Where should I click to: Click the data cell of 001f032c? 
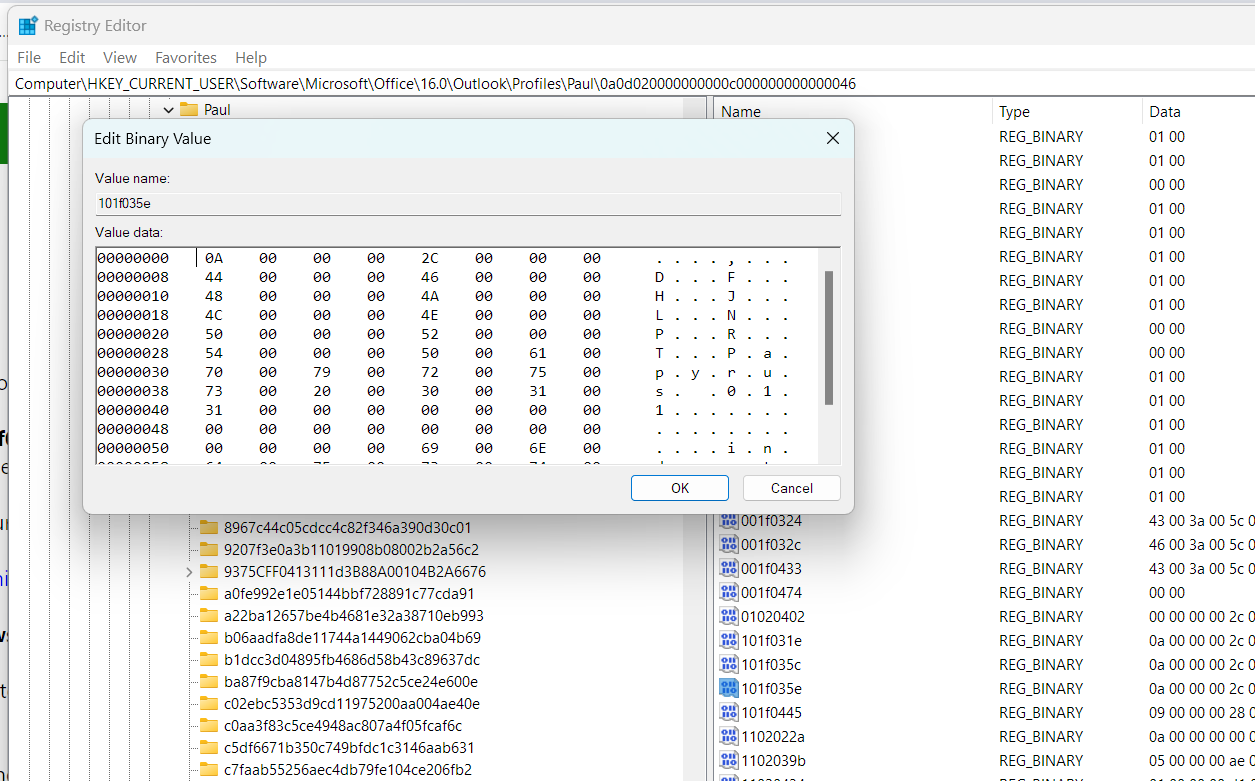[1201, 544]
